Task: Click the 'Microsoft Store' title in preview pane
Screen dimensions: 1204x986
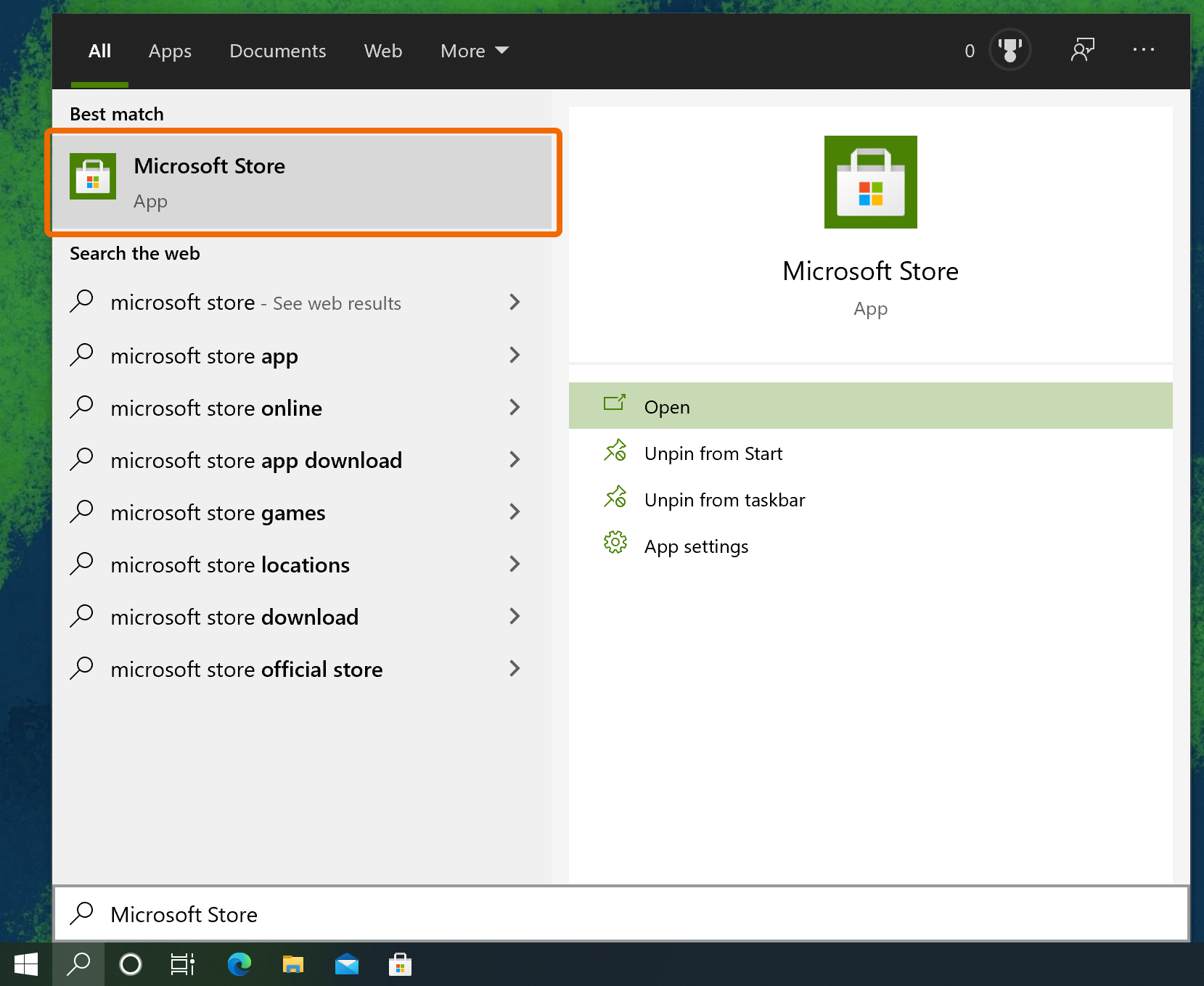Action: [870, 271]
